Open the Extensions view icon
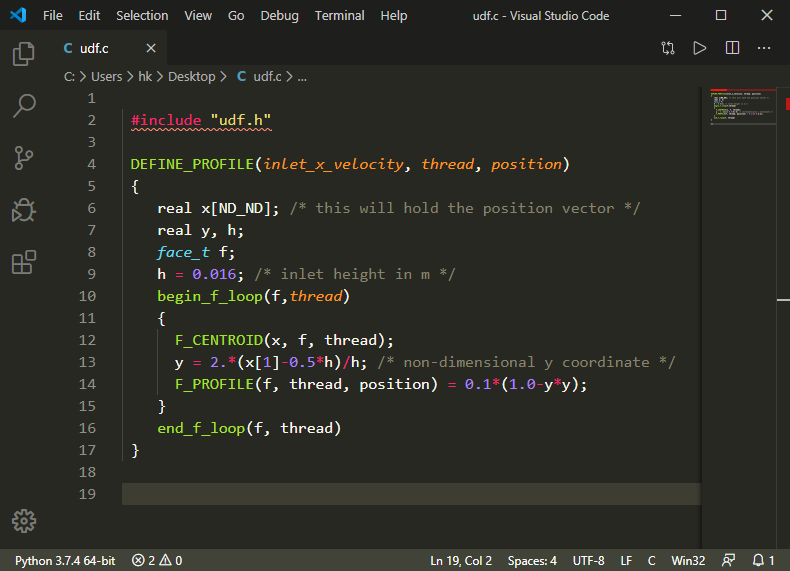The width and height of the screenshot is (790, 571). coord(23,263)
